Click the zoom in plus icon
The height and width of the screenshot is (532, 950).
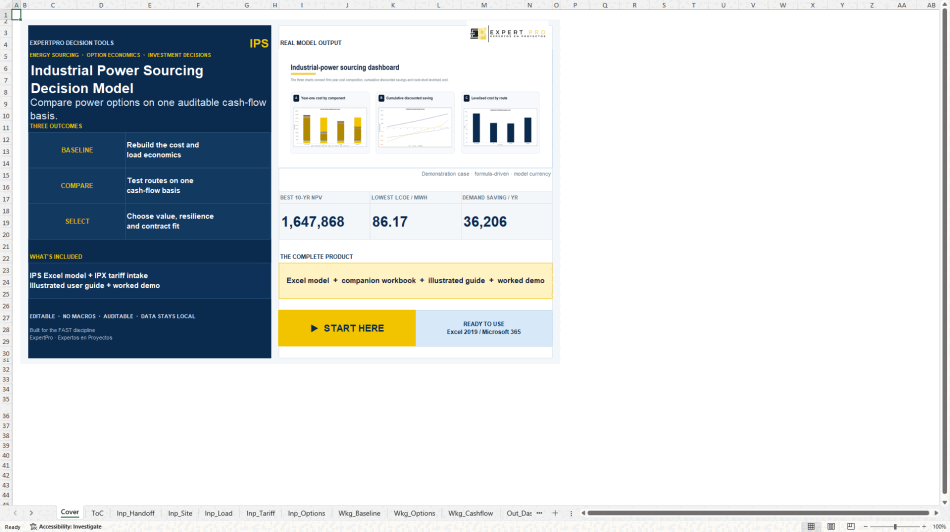924,527
